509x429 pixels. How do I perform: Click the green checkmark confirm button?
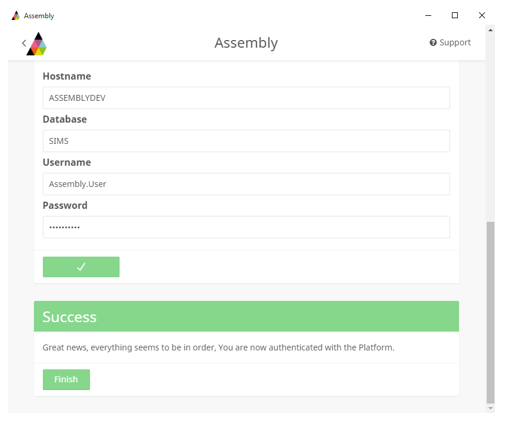tap(81, 267)
